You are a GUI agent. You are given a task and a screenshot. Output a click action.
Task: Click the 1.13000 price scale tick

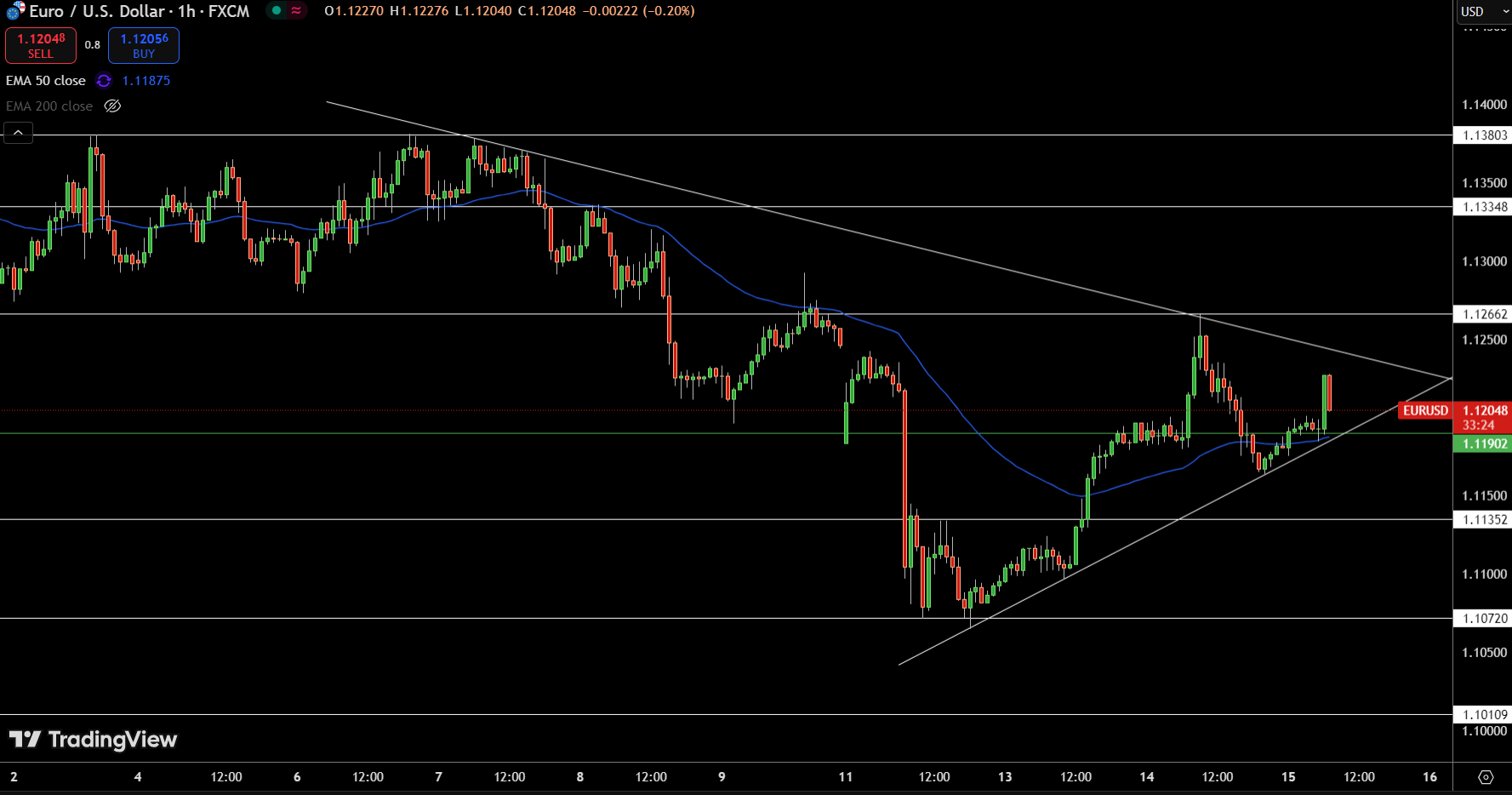coord(1484,261)
